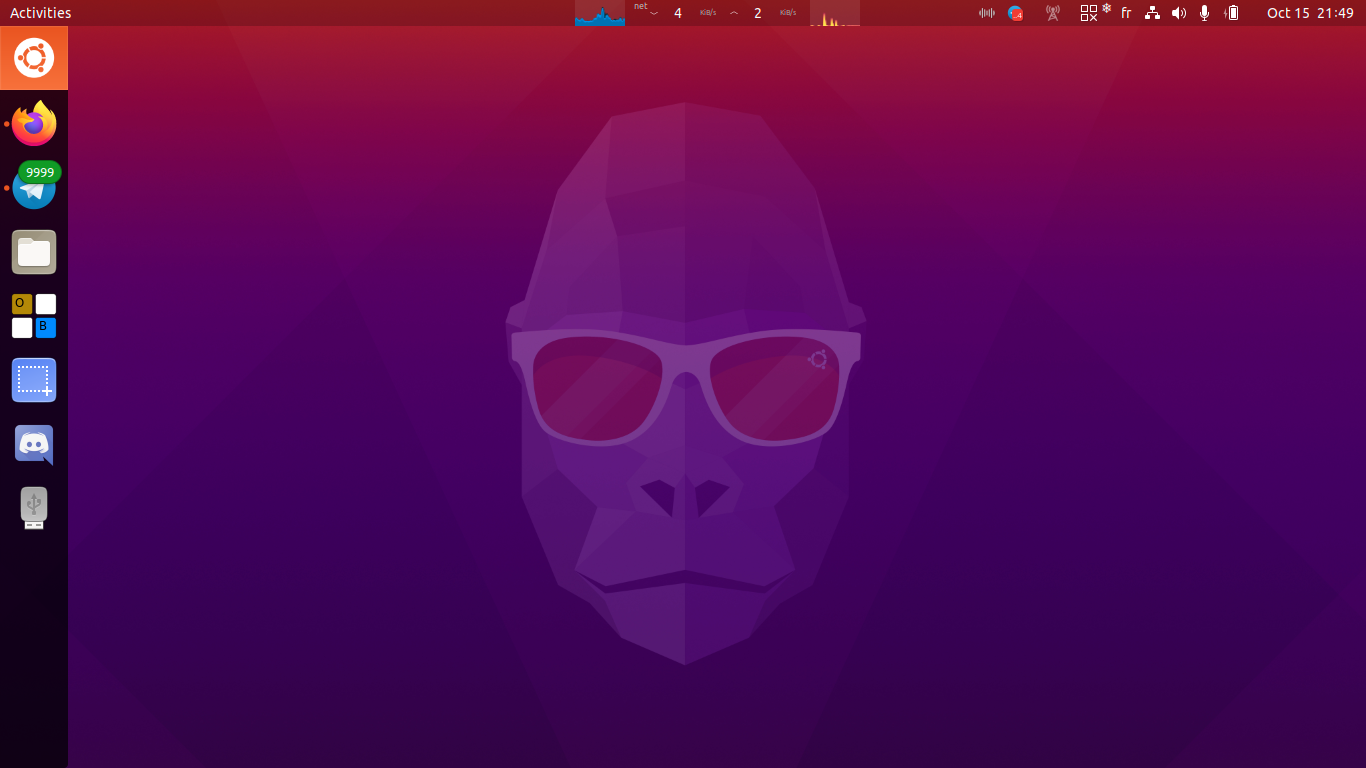Open the QR code grid tray icon
The width and height of the screenshot is (1366, 768).
[1089, 13]
